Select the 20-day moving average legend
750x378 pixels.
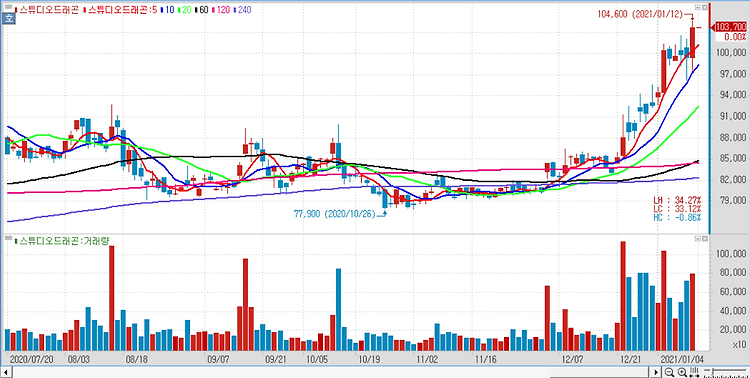click(185, 10)
